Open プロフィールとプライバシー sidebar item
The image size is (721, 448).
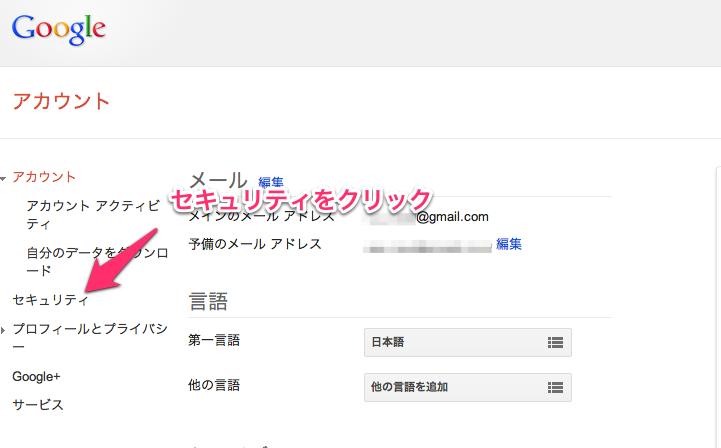click(x=90, y=337)
